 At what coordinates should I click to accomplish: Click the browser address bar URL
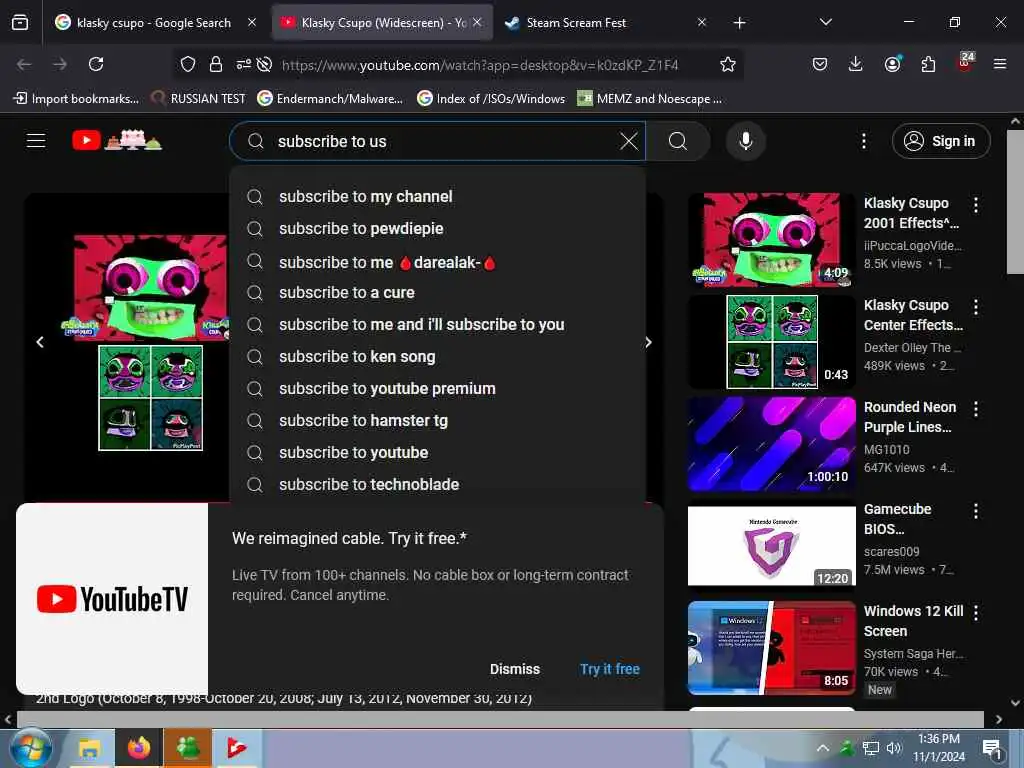(479, 65)
